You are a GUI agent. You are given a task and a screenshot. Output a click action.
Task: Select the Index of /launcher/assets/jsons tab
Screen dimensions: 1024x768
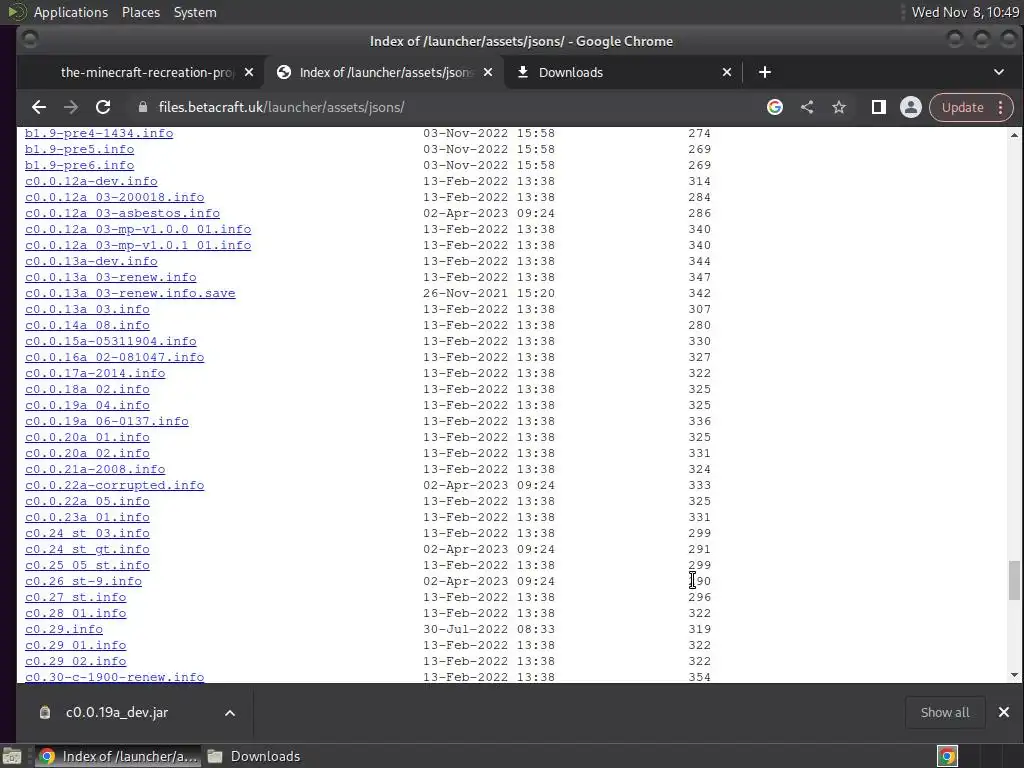tap(384, 72)
